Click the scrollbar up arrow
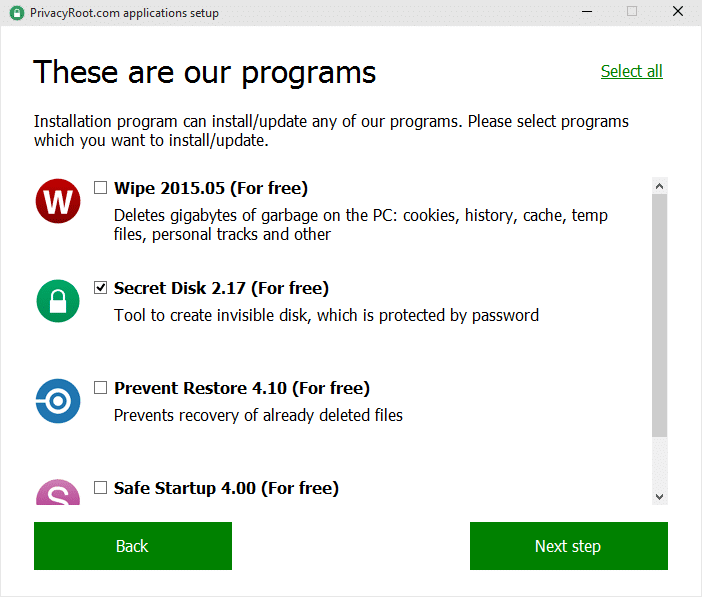 point(659,186)
